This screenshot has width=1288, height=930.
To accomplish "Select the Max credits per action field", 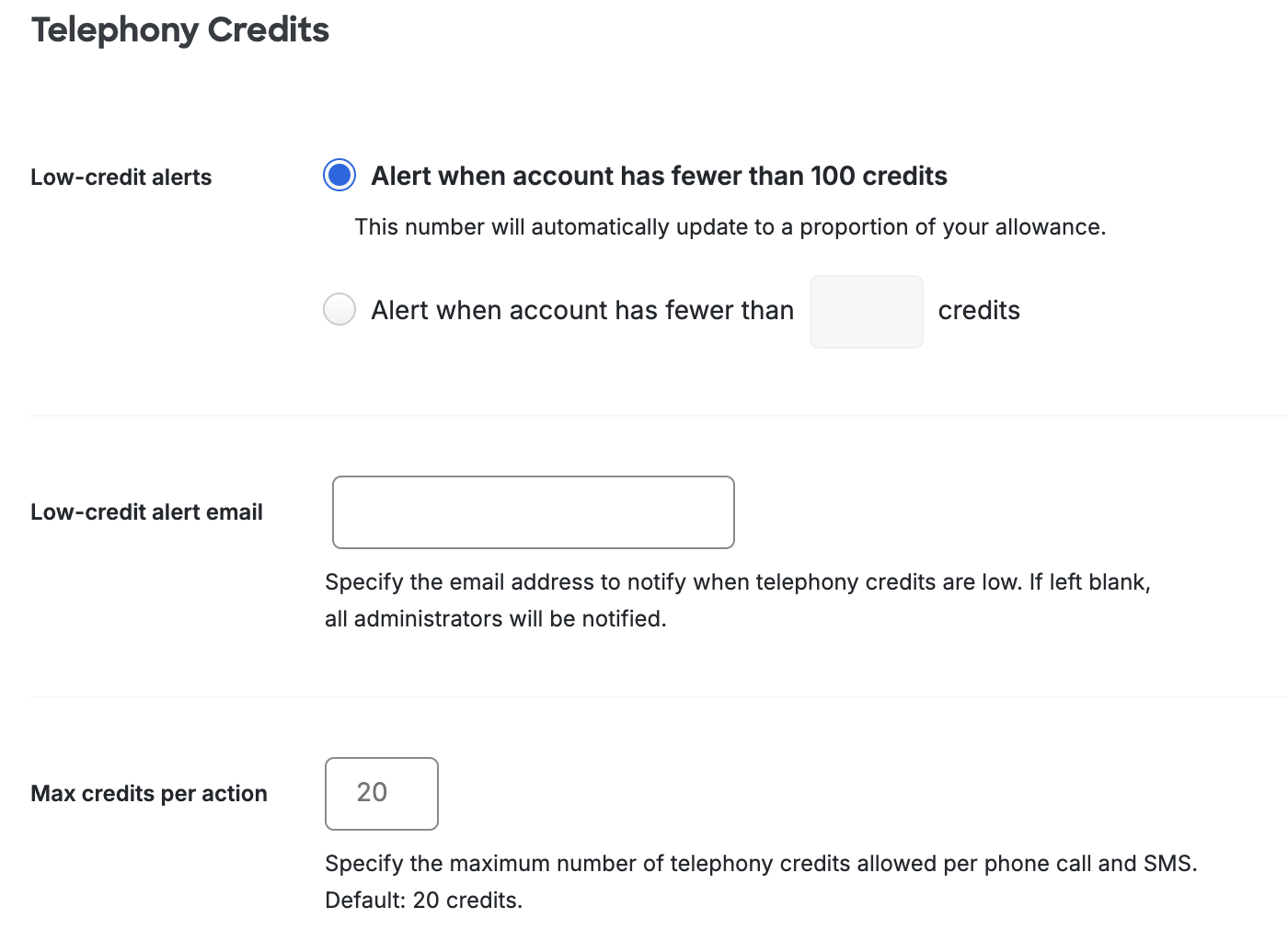I will tap(381, 793).
